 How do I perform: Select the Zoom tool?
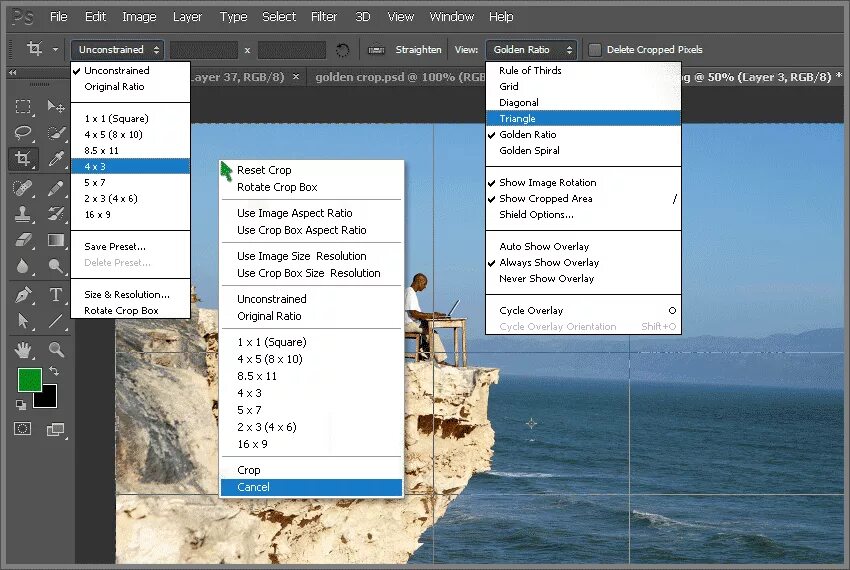click(x=55, y=350)
